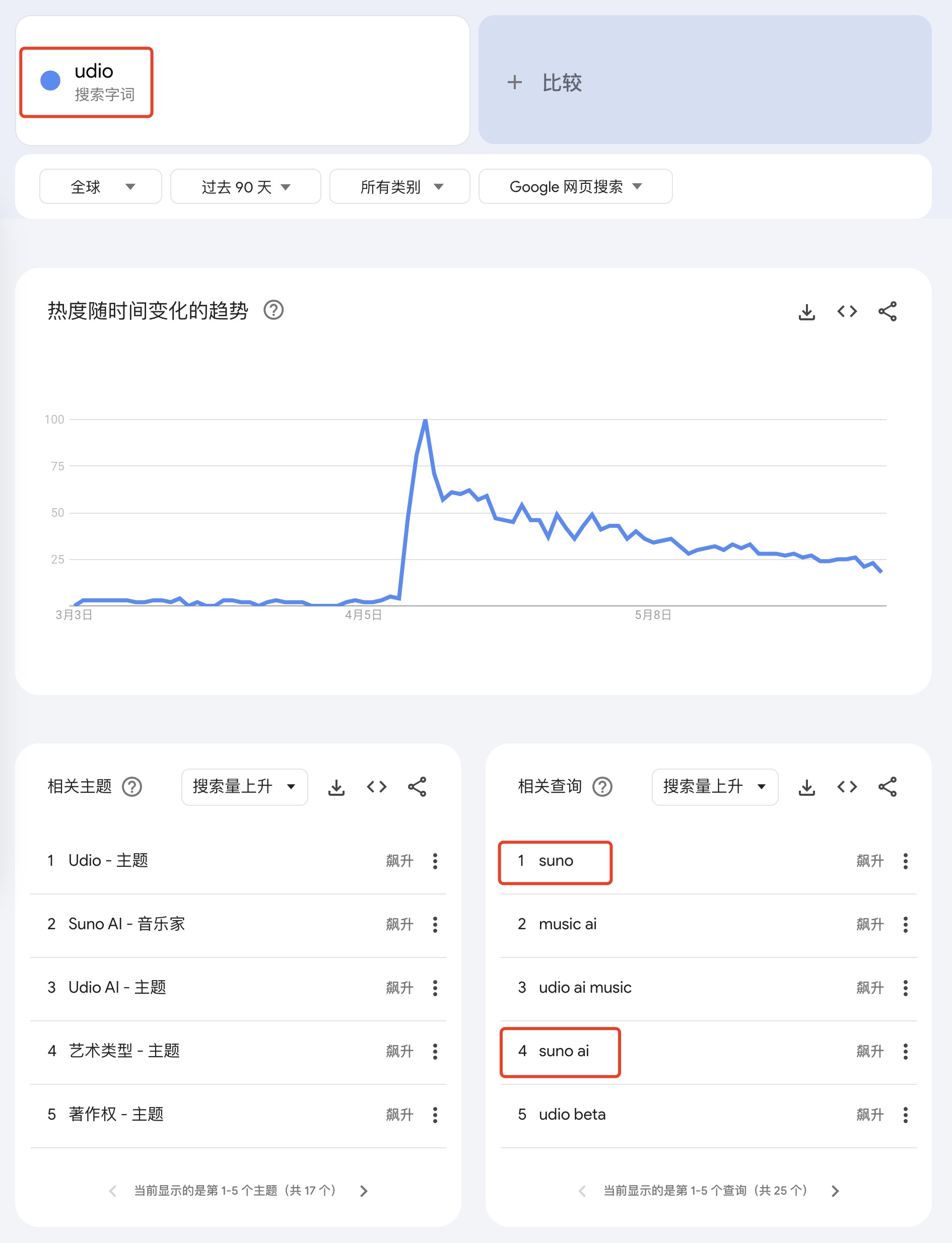Go to next page of related queries
Screen dimensions: 952x1243
835,1192
